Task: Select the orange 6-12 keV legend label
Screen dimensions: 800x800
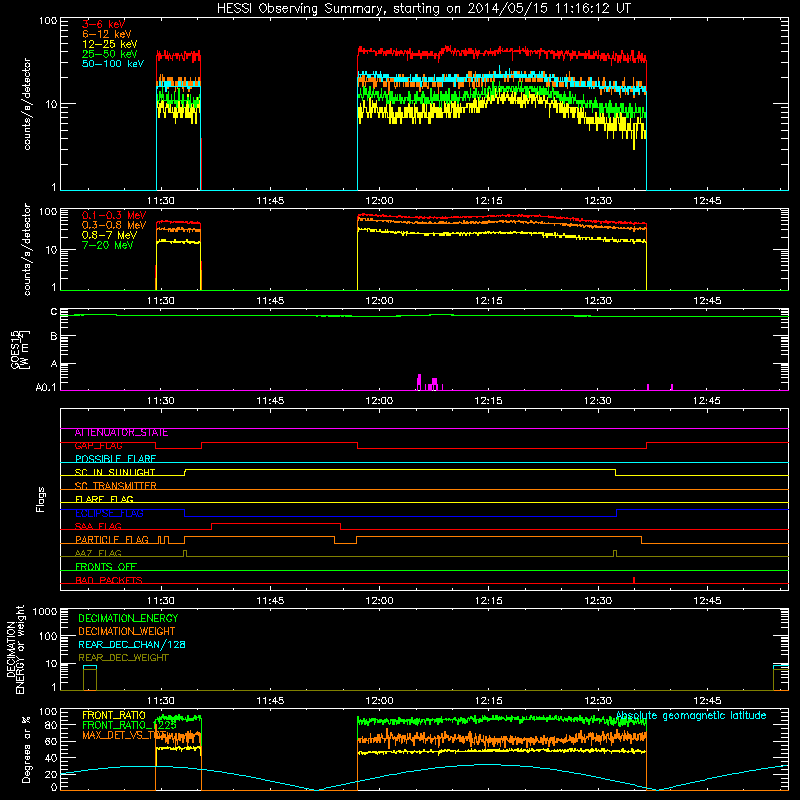Action: [107, 34]
